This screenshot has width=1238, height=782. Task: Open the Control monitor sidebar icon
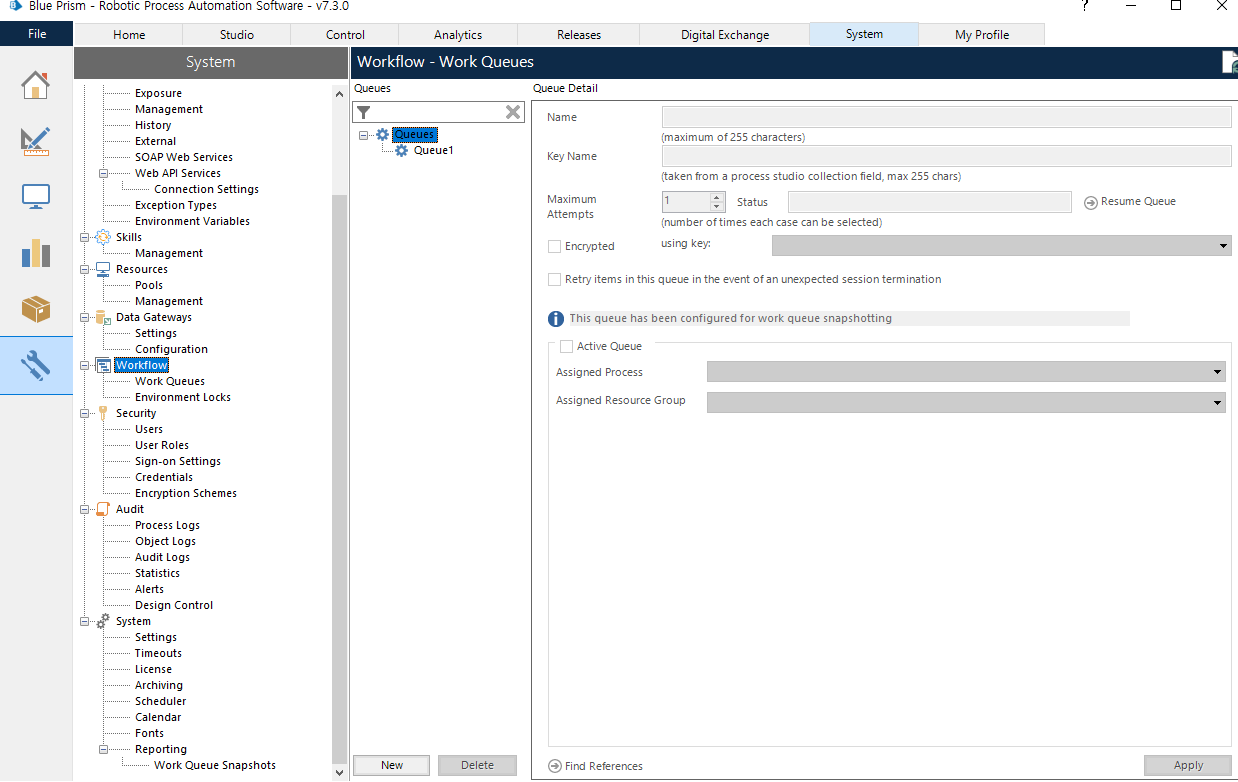pyautogui.click(x=36, y=197)
